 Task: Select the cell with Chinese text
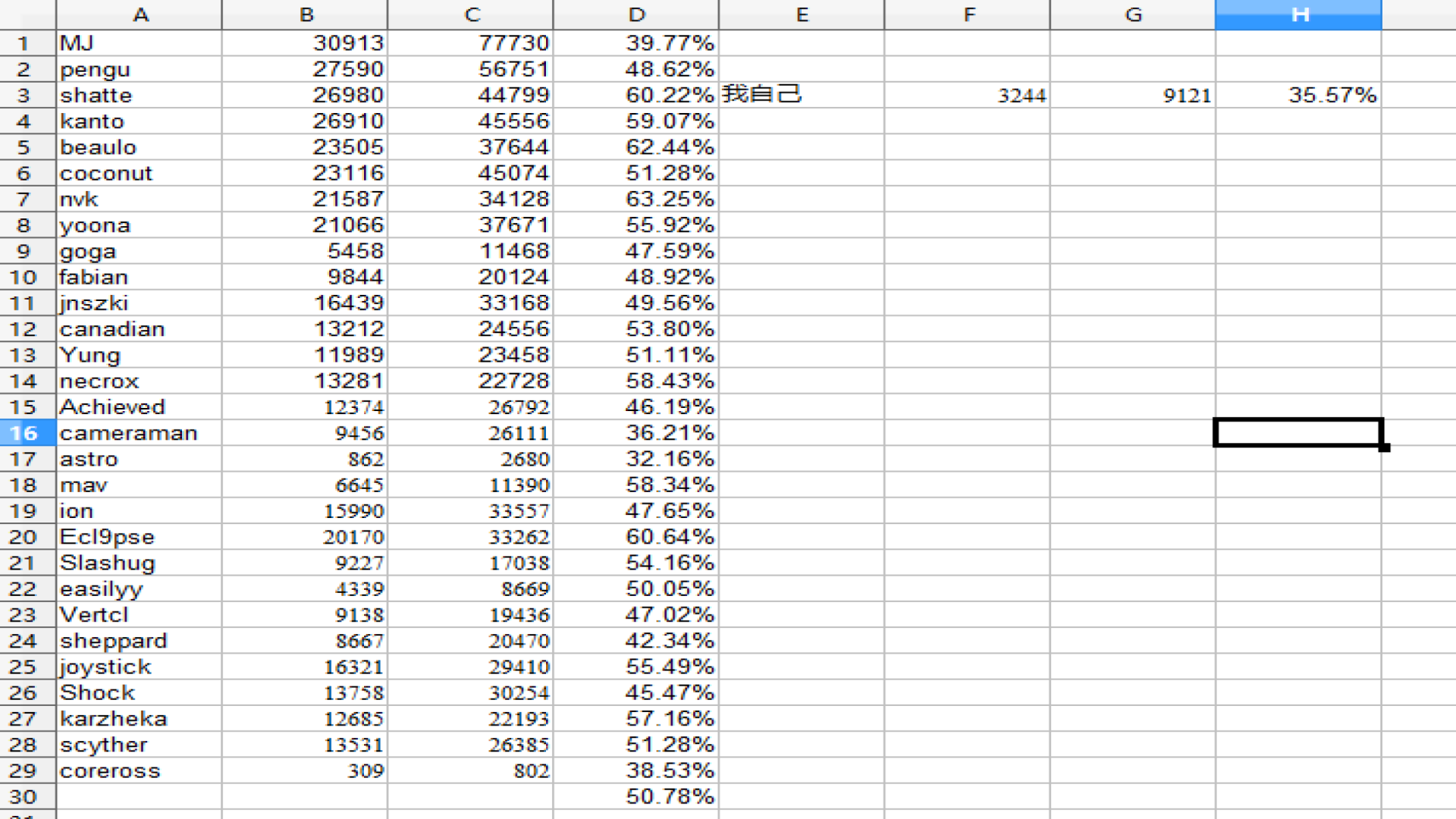tap(802, 95)
